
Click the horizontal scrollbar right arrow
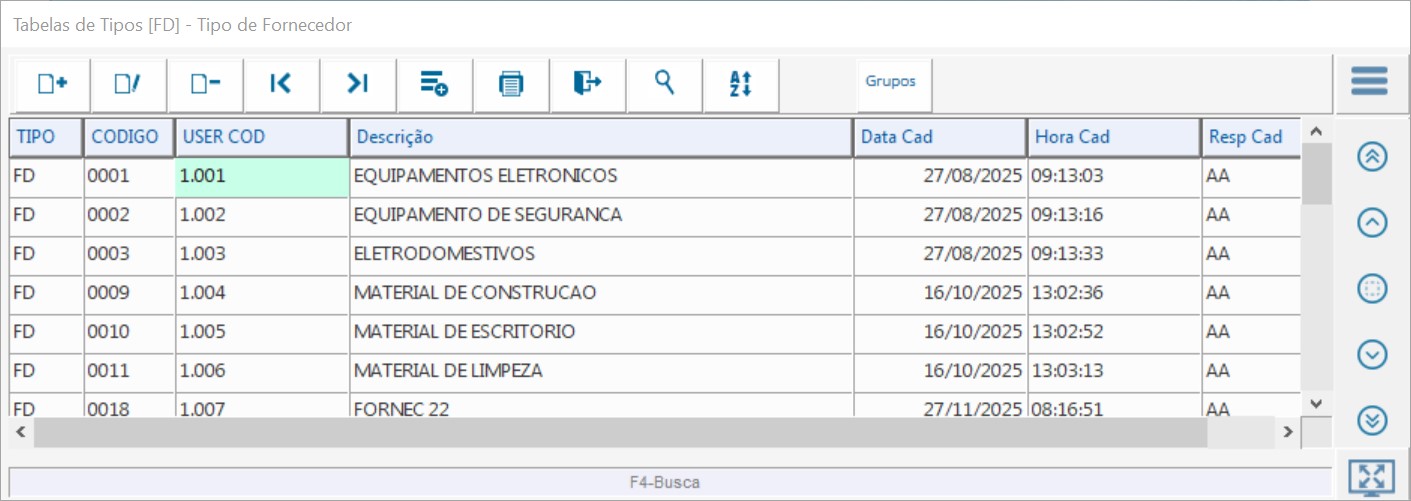tap(1289, 432)
